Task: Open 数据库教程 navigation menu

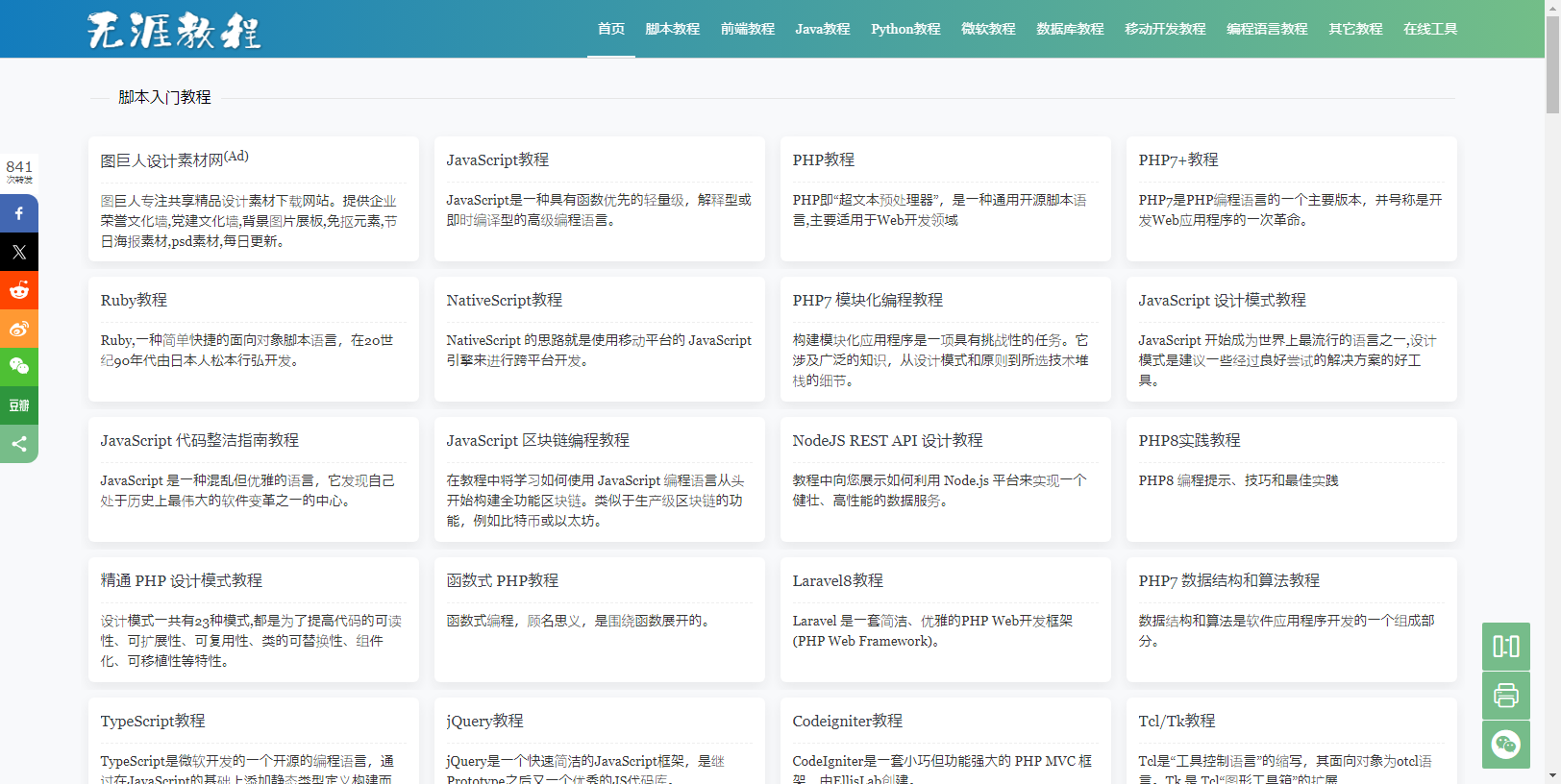Action: click(x=1070, y=29)
